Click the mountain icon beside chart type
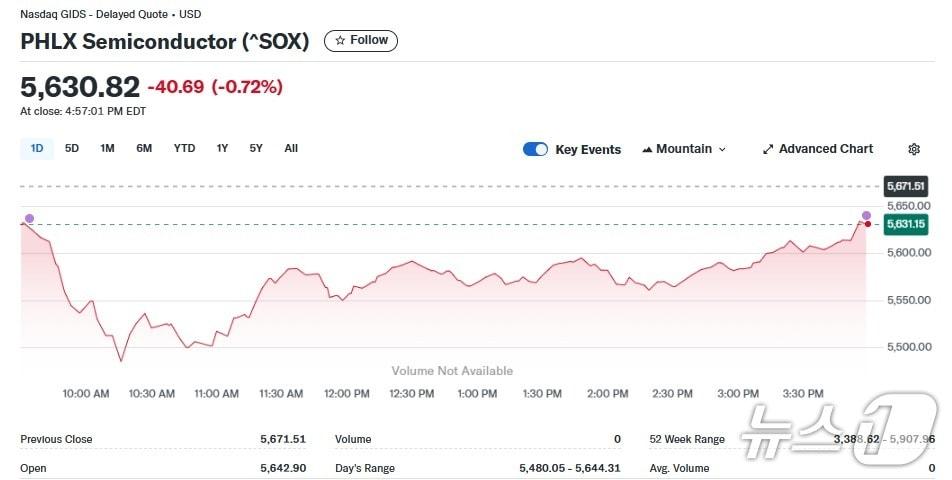952x480 pixels. (x=647, y=149)
